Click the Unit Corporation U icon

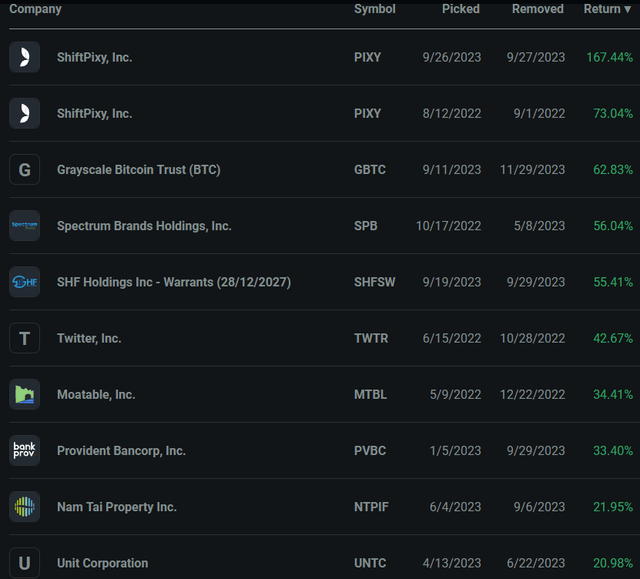[24, 563]
